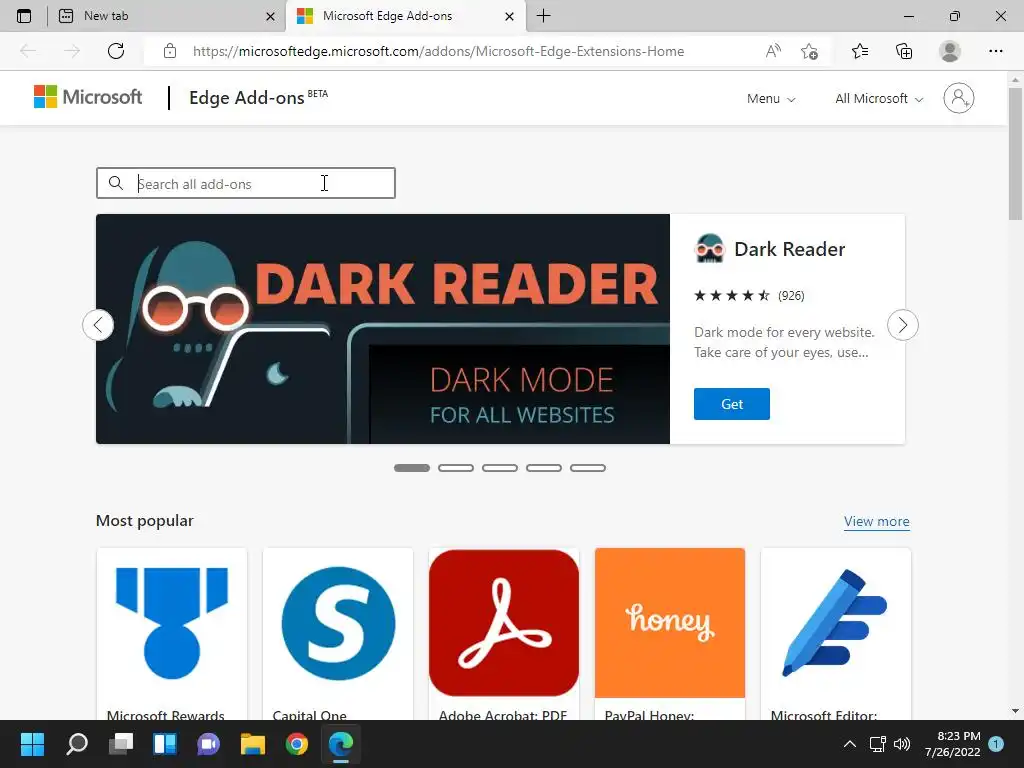Open the PayPal Honey add-on card
Viewport: 1024px width, 768px height.
coord(669,634)
